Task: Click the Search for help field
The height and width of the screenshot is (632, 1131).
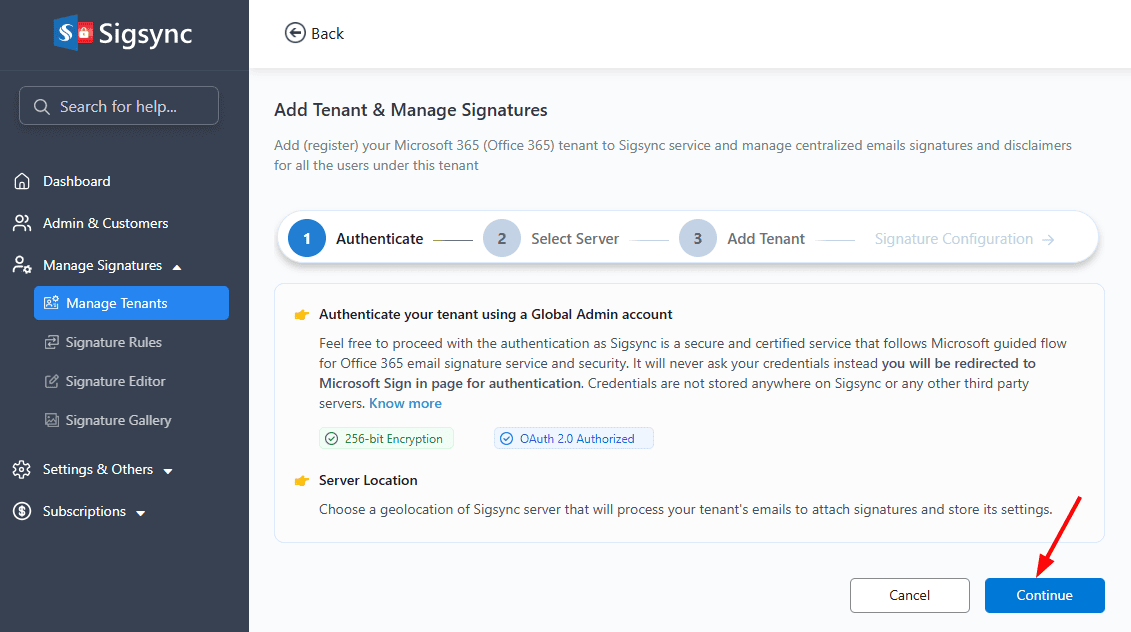Action: 119,106
